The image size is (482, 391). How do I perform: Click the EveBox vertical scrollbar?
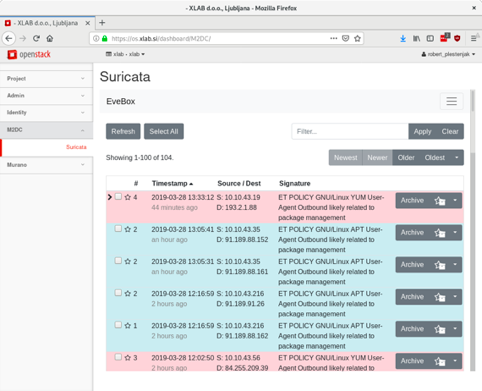coord(472,230)
